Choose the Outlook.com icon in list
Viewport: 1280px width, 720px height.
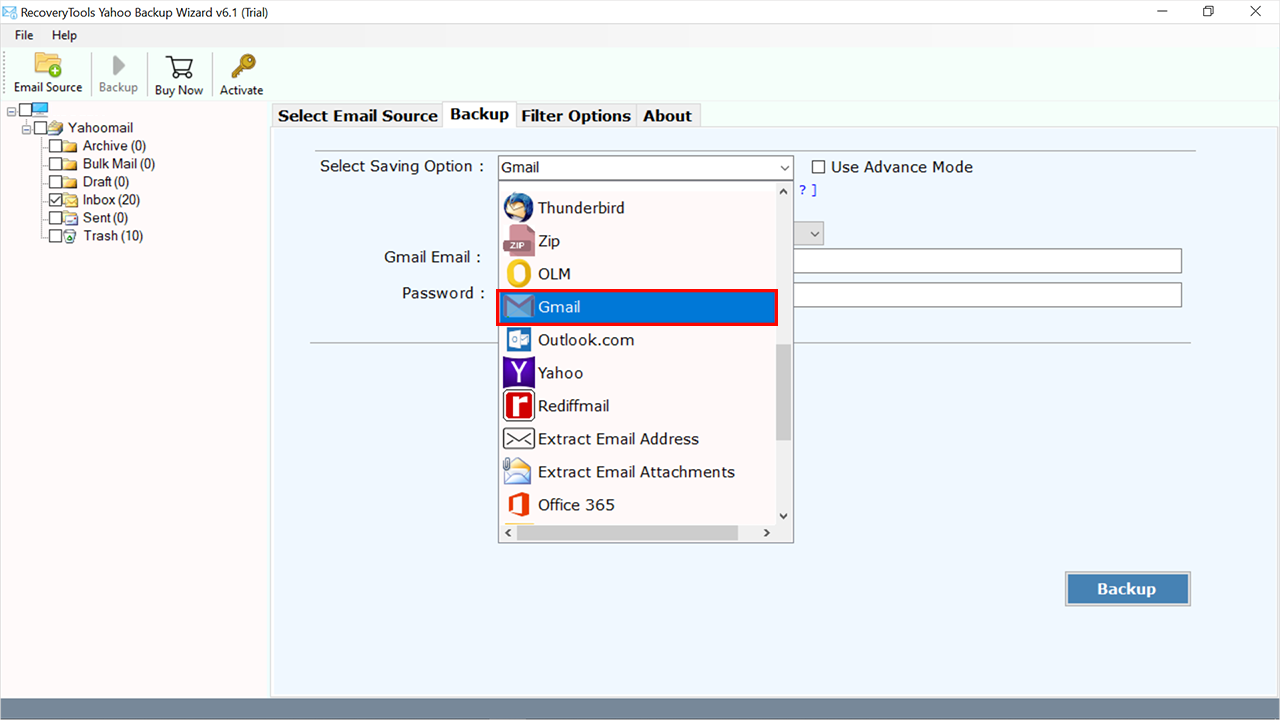518,340
